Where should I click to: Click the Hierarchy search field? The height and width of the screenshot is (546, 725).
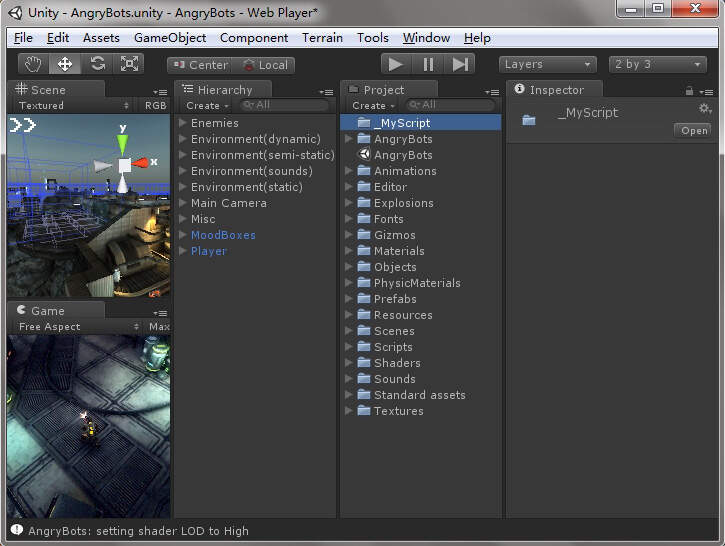(x=284, y=105)
